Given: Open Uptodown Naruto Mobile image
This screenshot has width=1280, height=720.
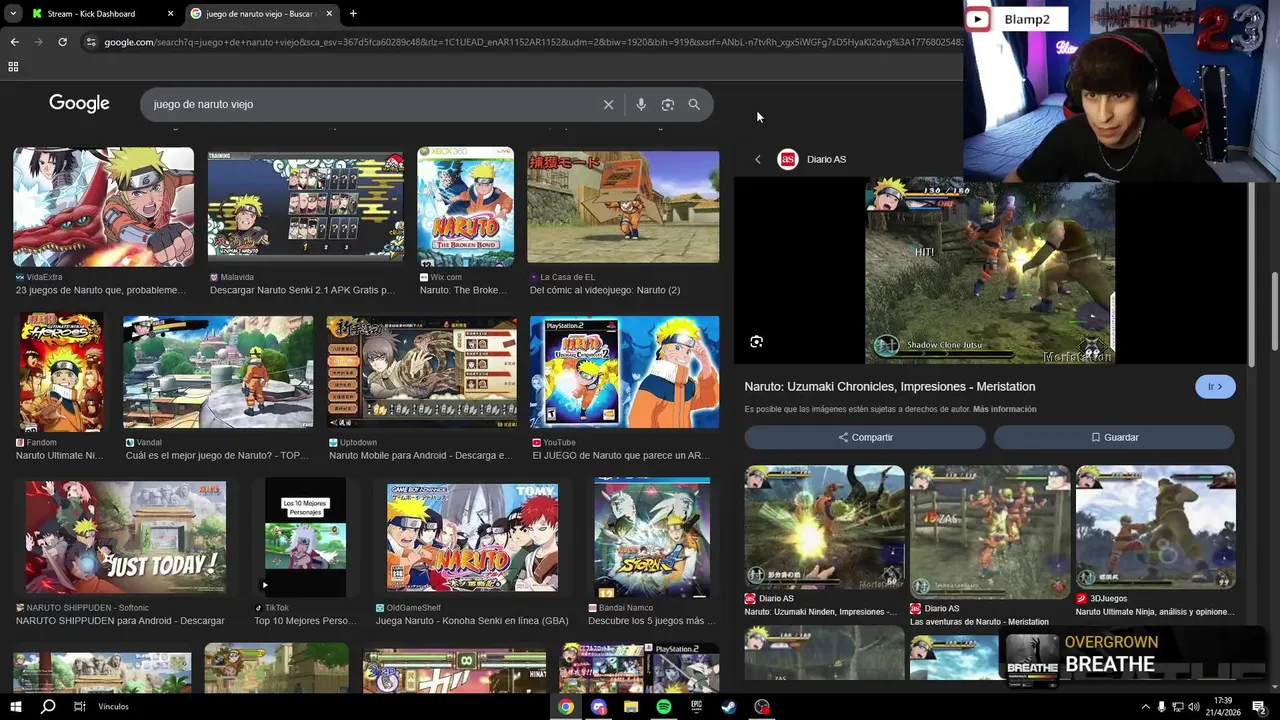Looking at the screenshot, I should [x=422, y=372].
